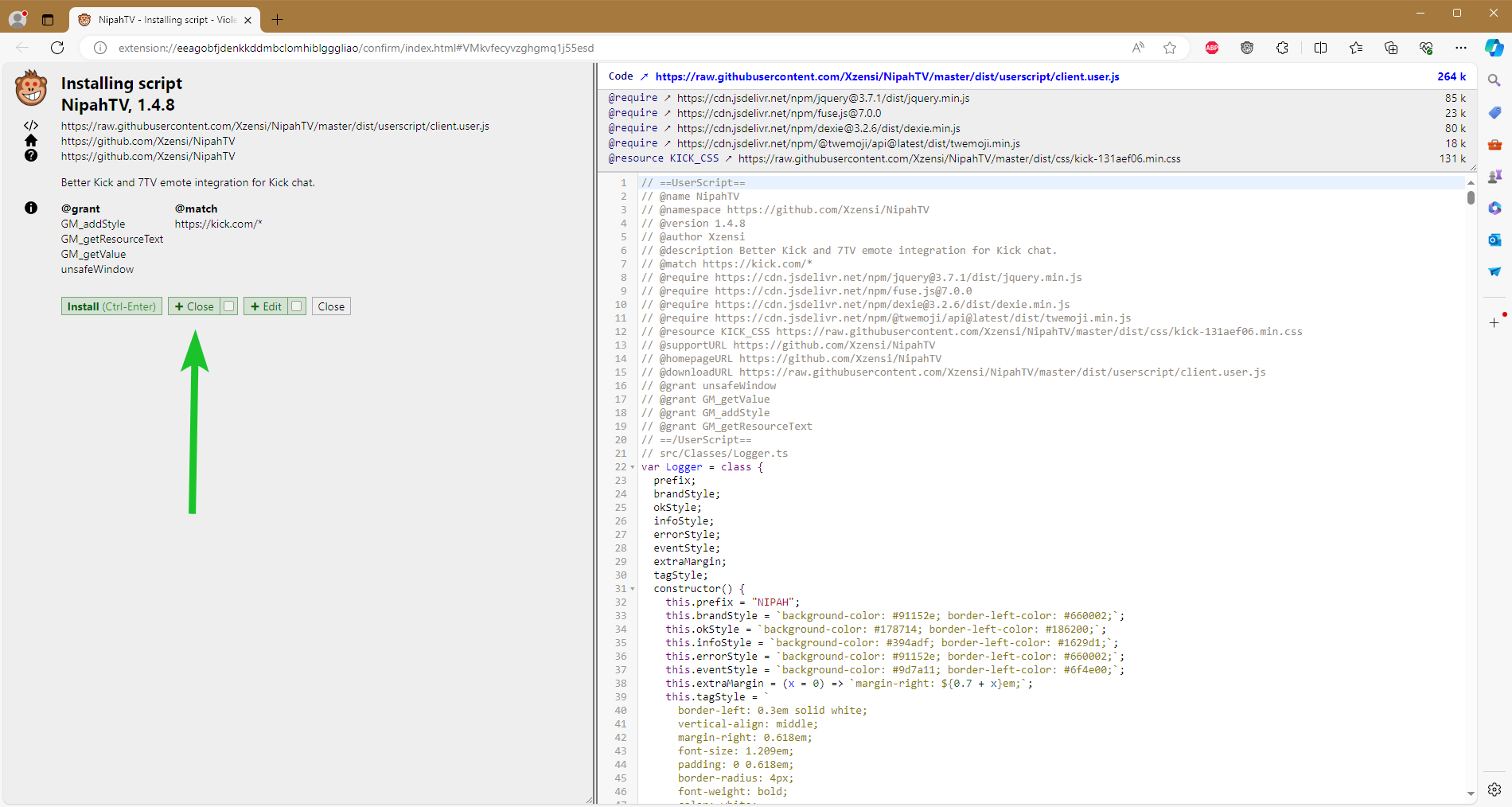Click the ABP Adblock Plus extension icon
This screenshot has height=807, width=1512.
click(x=1212, y=48)
